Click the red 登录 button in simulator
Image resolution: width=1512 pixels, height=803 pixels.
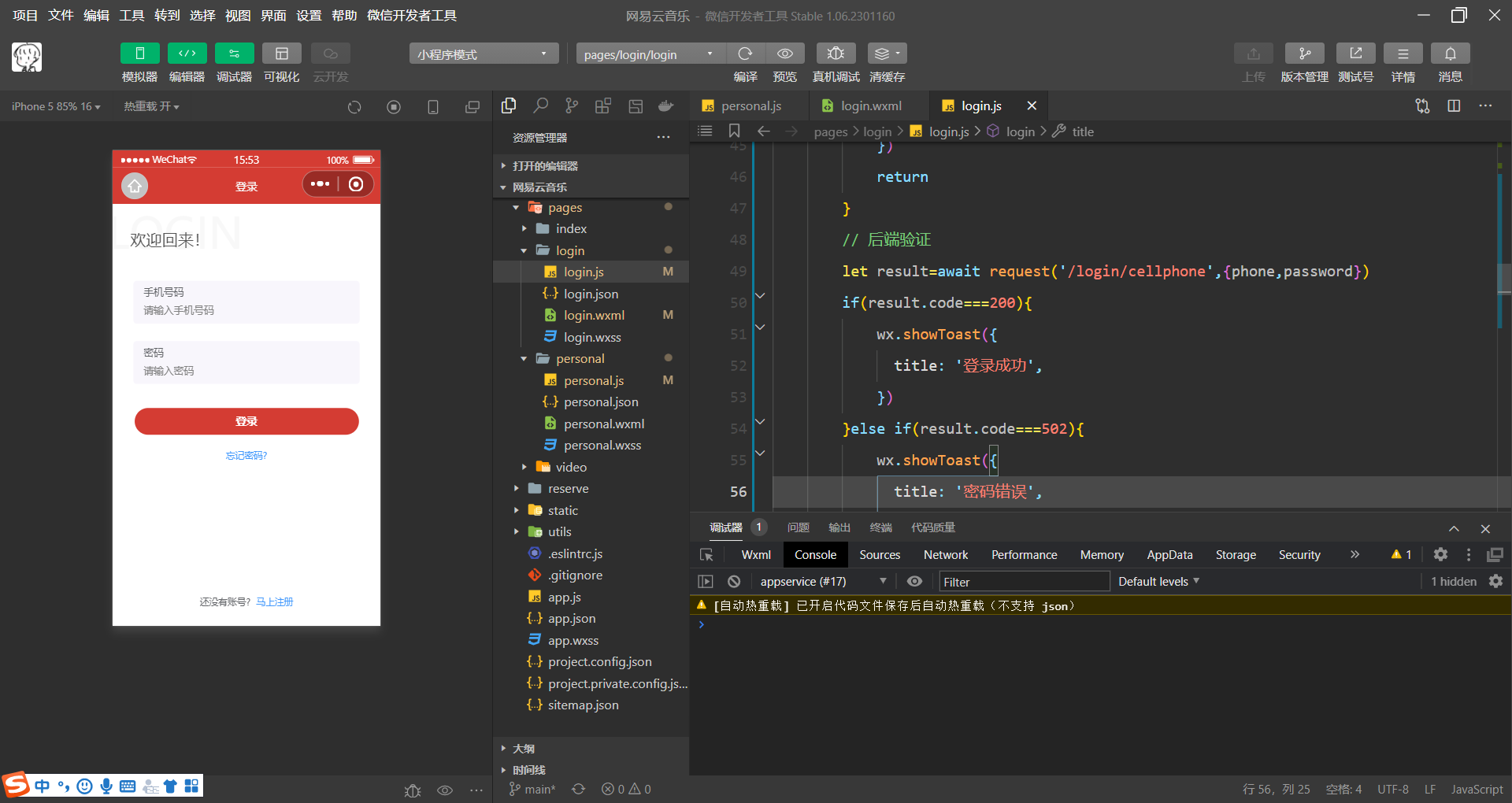point(246,421)
